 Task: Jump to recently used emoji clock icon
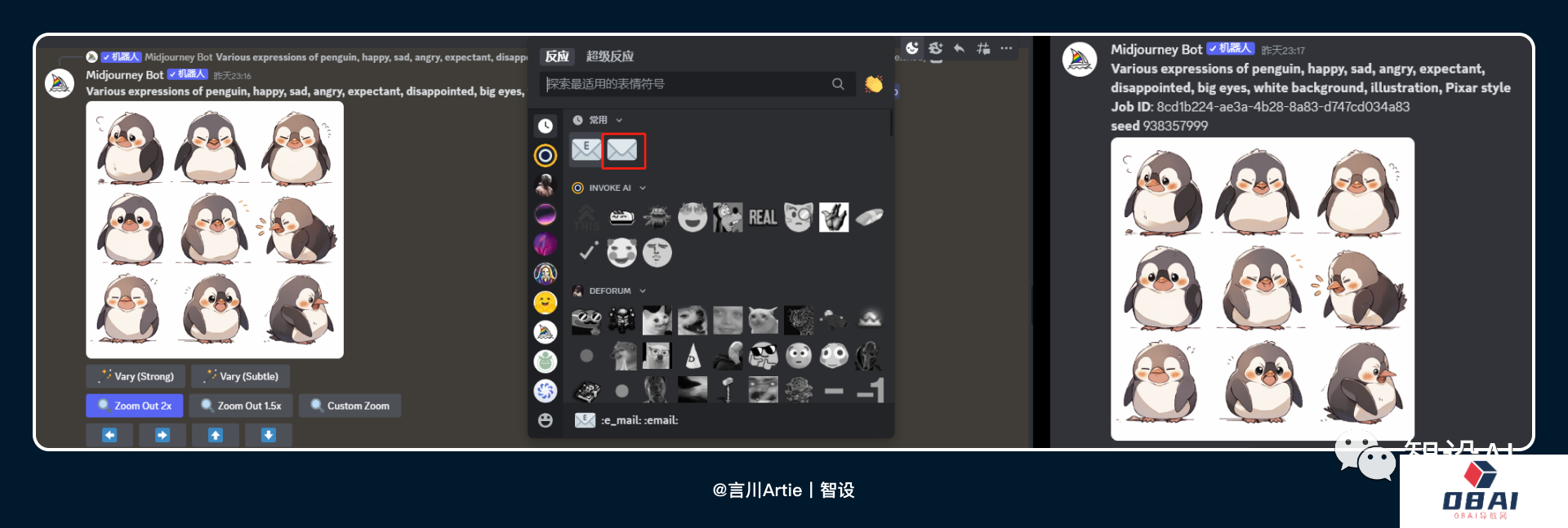coord(546,126)
